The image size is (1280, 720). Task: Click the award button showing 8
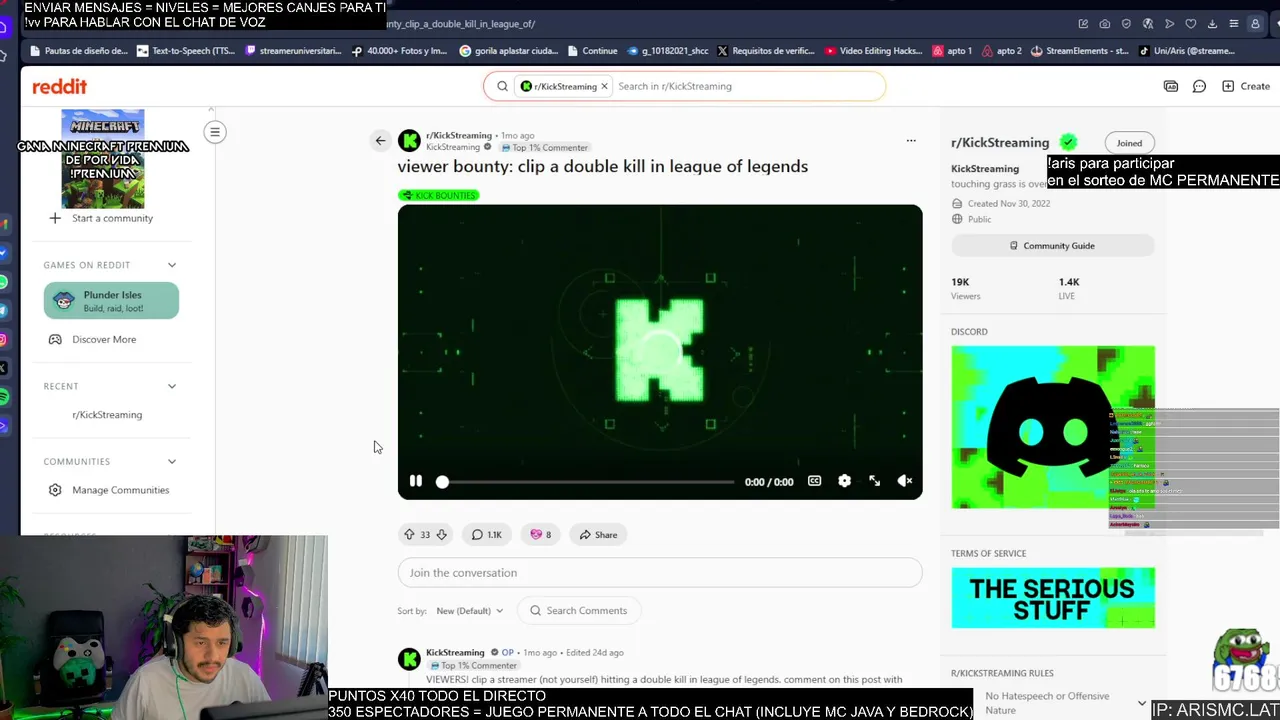coord(541,535)
